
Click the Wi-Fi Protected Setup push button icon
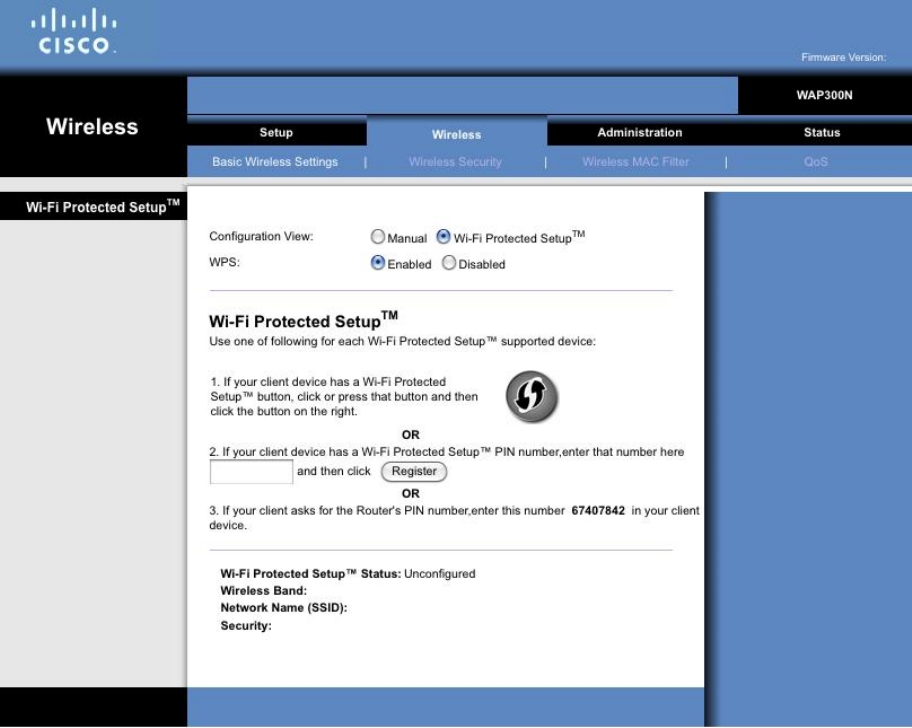point(532,397)
